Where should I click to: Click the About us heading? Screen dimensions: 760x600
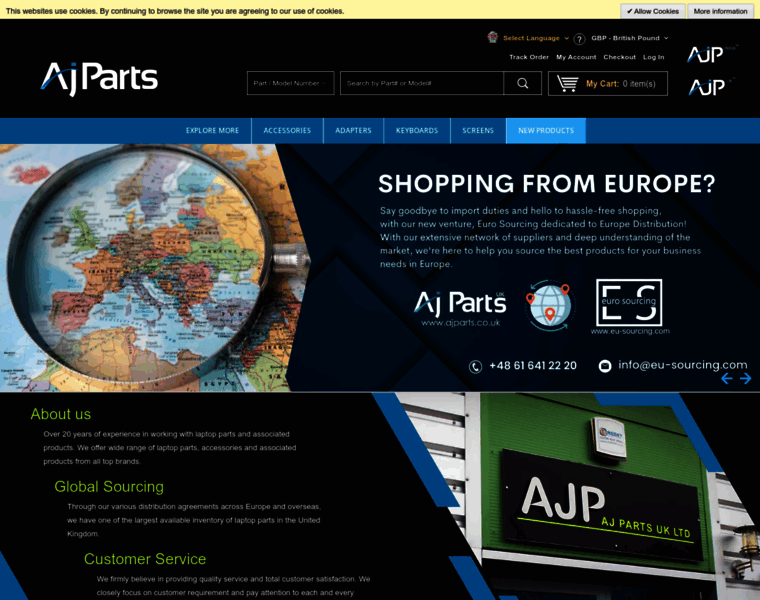[x=61, y=414]
